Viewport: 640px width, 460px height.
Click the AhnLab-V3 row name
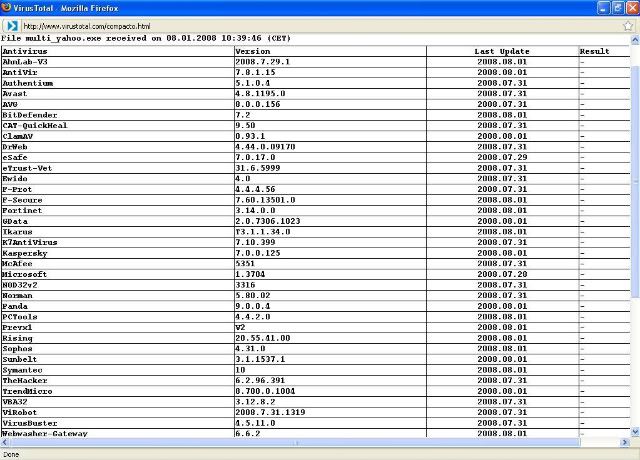(25, 62)
